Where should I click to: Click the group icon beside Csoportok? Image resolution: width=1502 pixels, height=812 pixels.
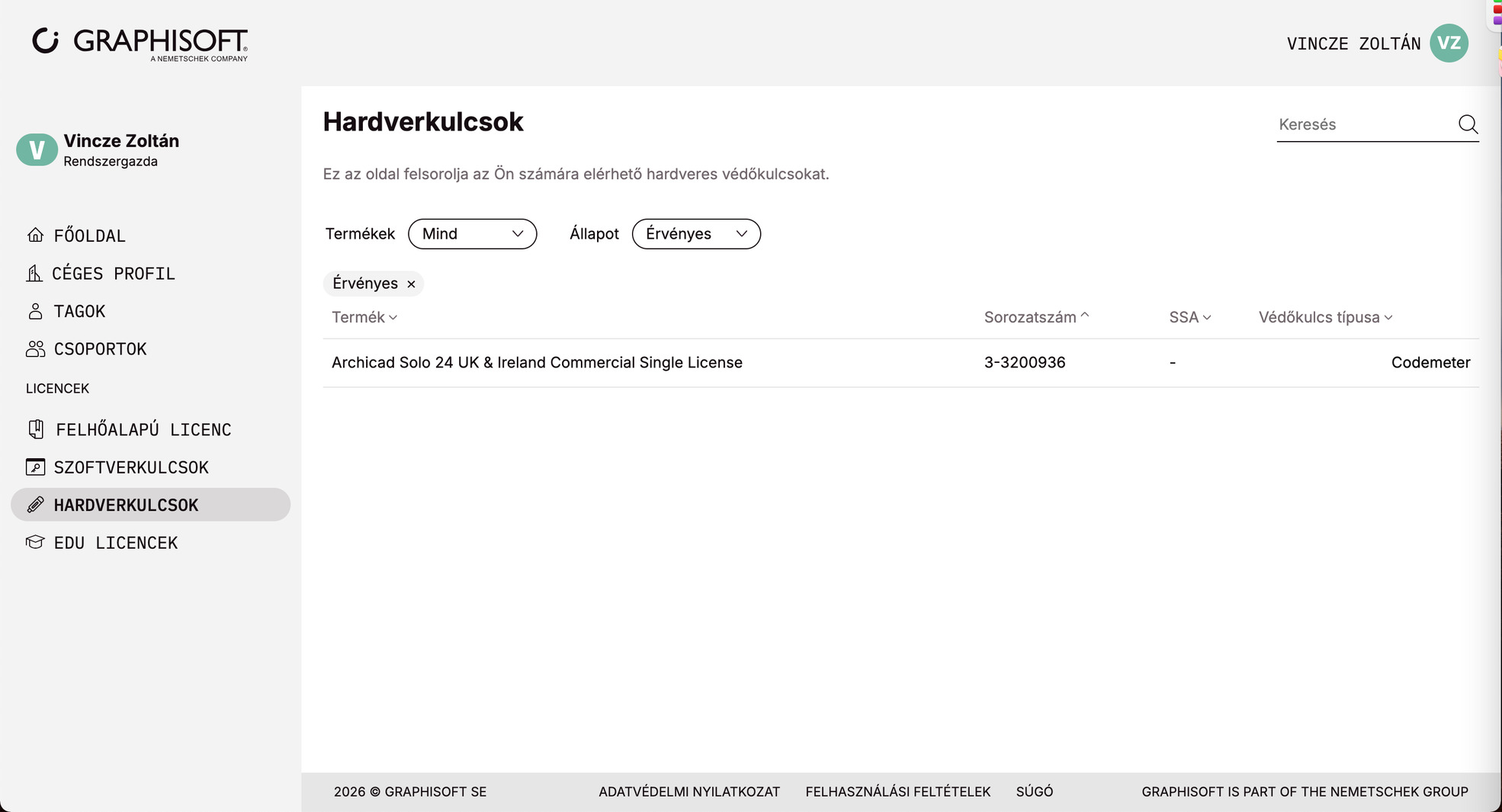point(35,348)
